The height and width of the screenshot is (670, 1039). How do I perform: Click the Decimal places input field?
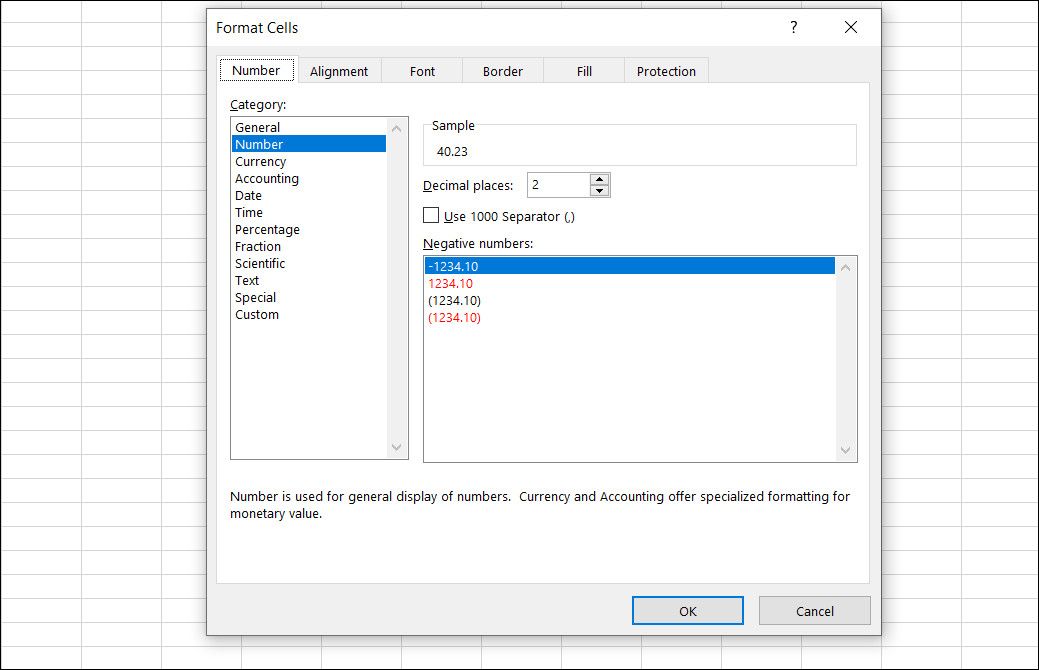click(558, 185)
